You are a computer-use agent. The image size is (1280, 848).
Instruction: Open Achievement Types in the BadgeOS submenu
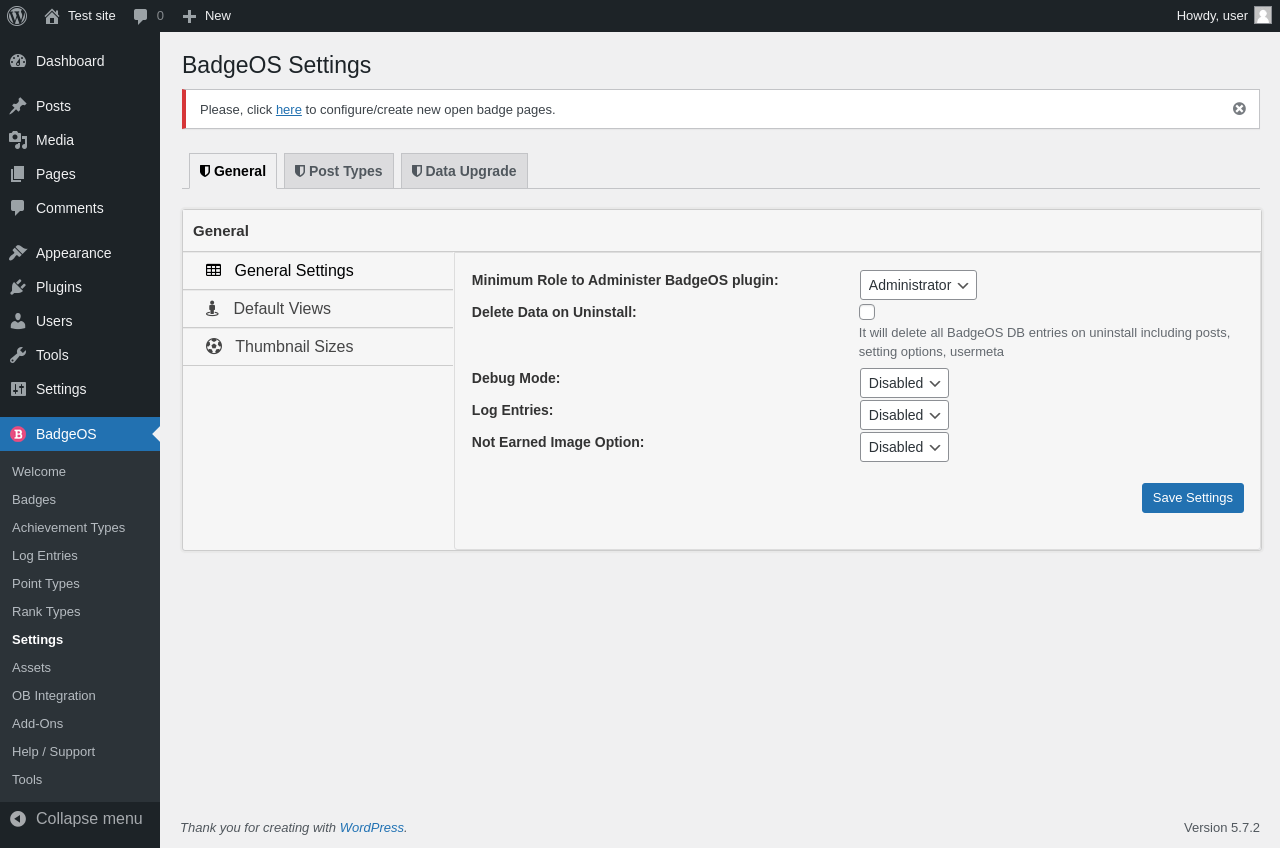coord(68,527)
